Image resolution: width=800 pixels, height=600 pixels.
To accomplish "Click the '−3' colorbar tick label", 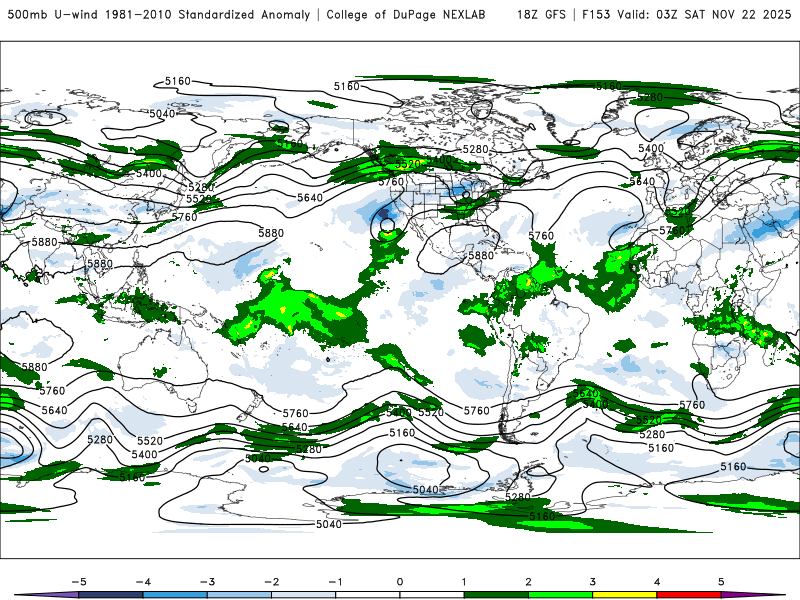I will [207, 582].
